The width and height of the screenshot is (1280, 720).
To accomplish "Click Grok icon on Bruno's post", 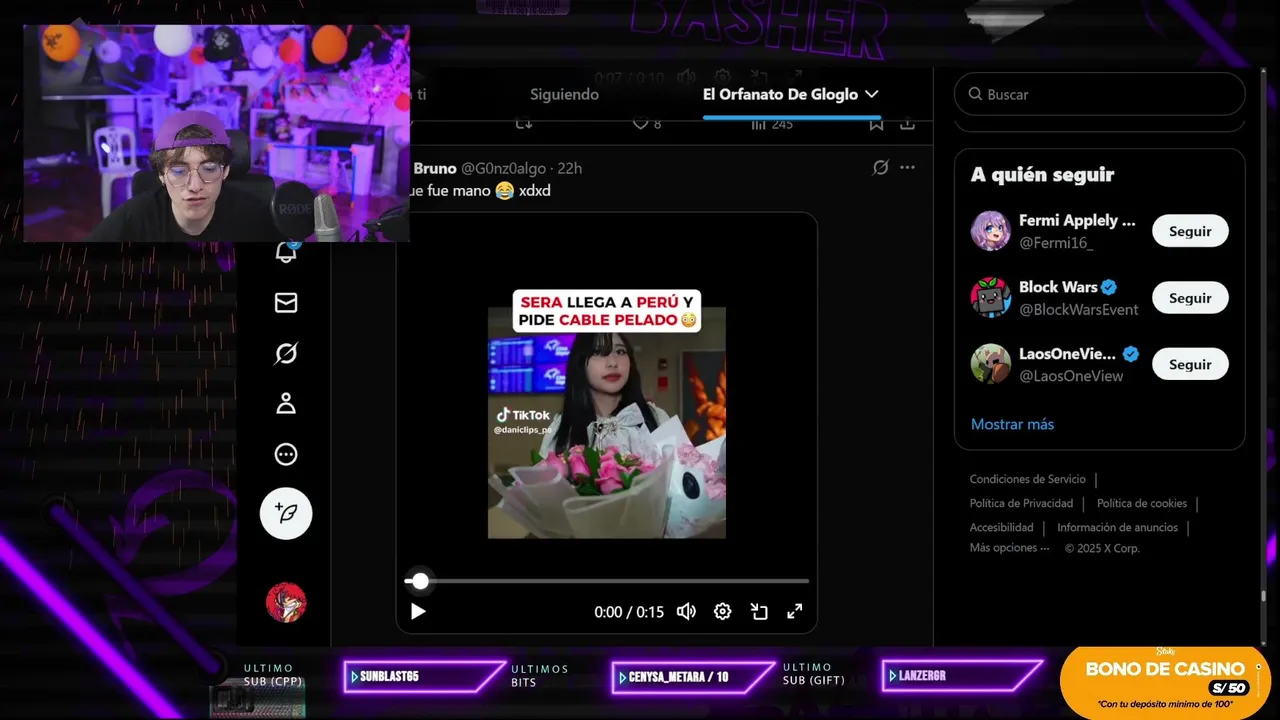I will pyautogui.click(x=880, y=168).
